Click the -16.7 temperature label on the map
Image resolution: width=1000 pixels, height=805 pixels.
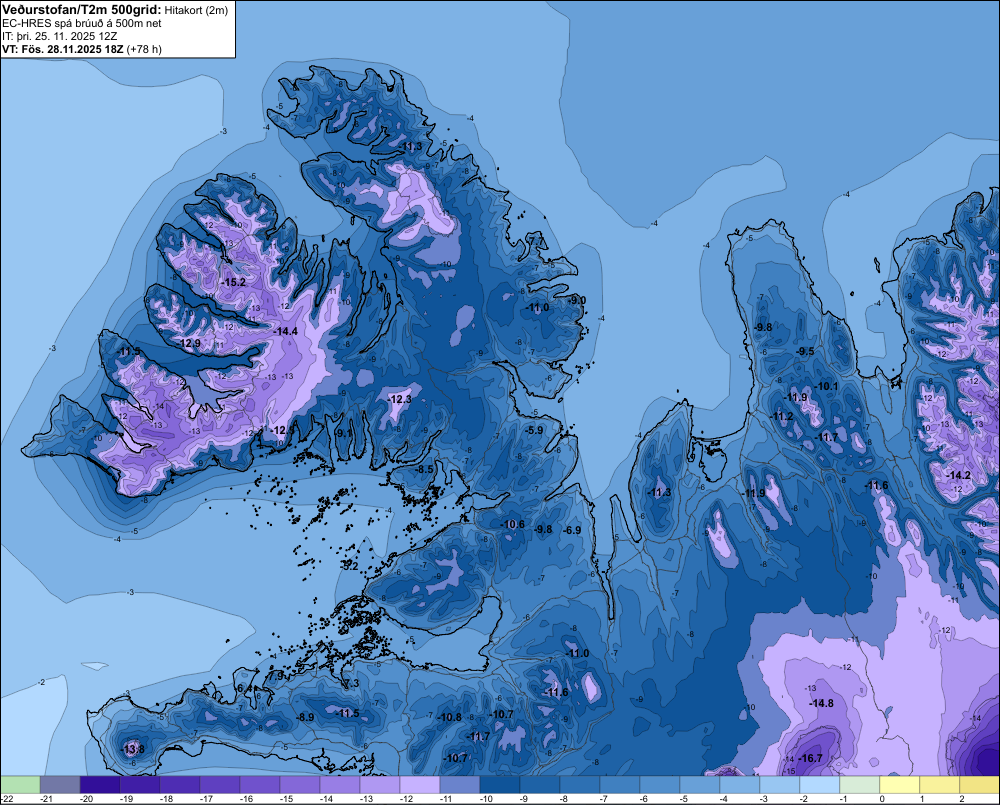(x=810, y=758)
